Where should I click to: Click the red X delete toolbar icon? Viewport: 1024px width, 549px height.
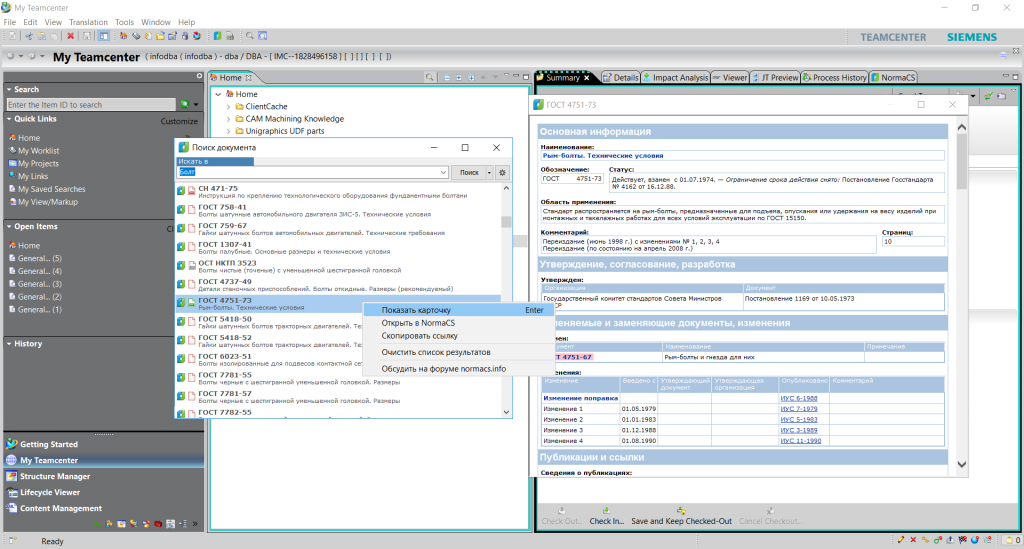click(x=71, y=36)
